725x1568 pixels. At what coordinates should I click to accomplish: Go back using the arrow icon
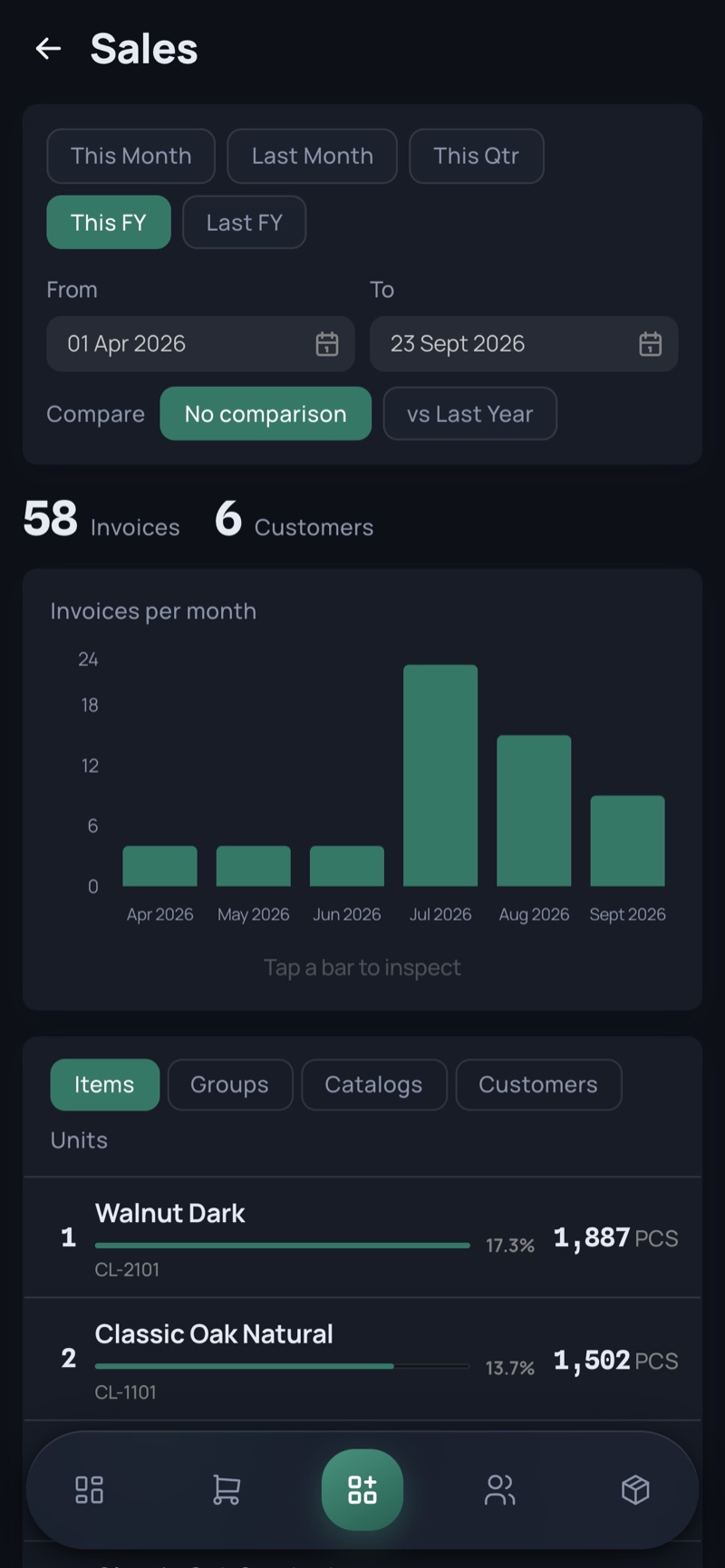tap(48, 49)
